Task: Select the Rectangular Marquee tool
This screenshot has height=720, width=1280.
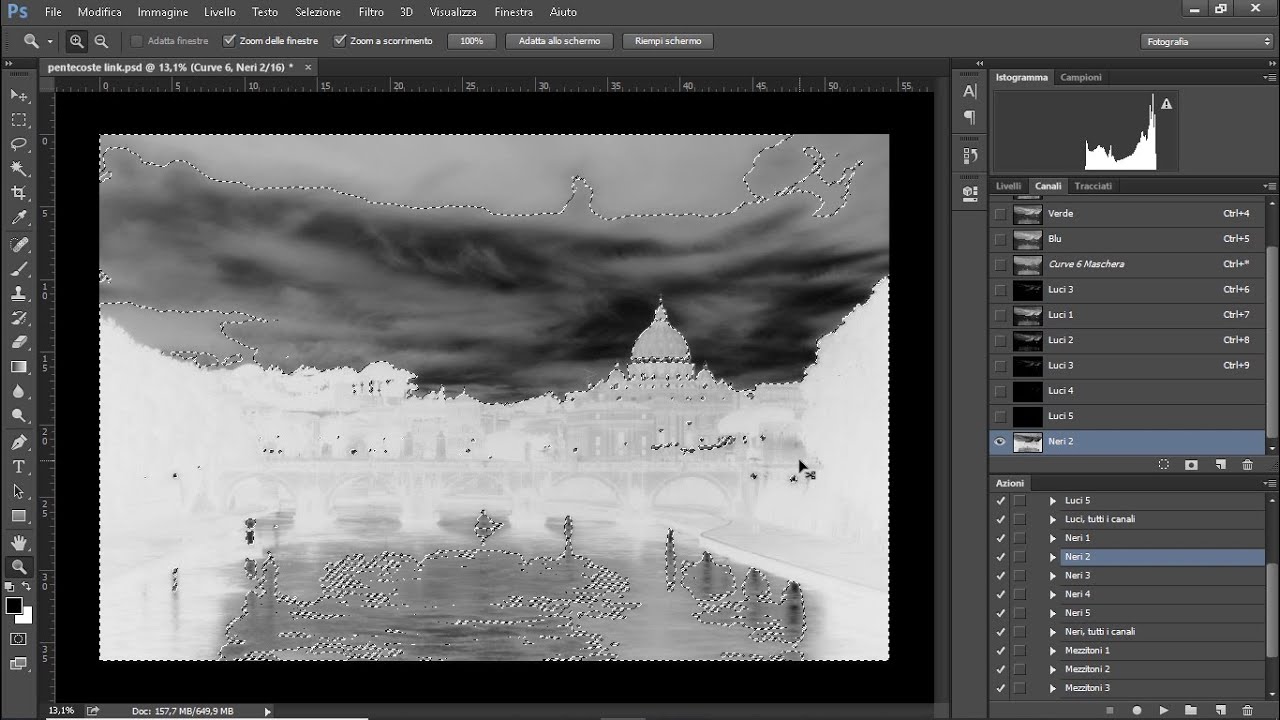Action: point(19,120)
